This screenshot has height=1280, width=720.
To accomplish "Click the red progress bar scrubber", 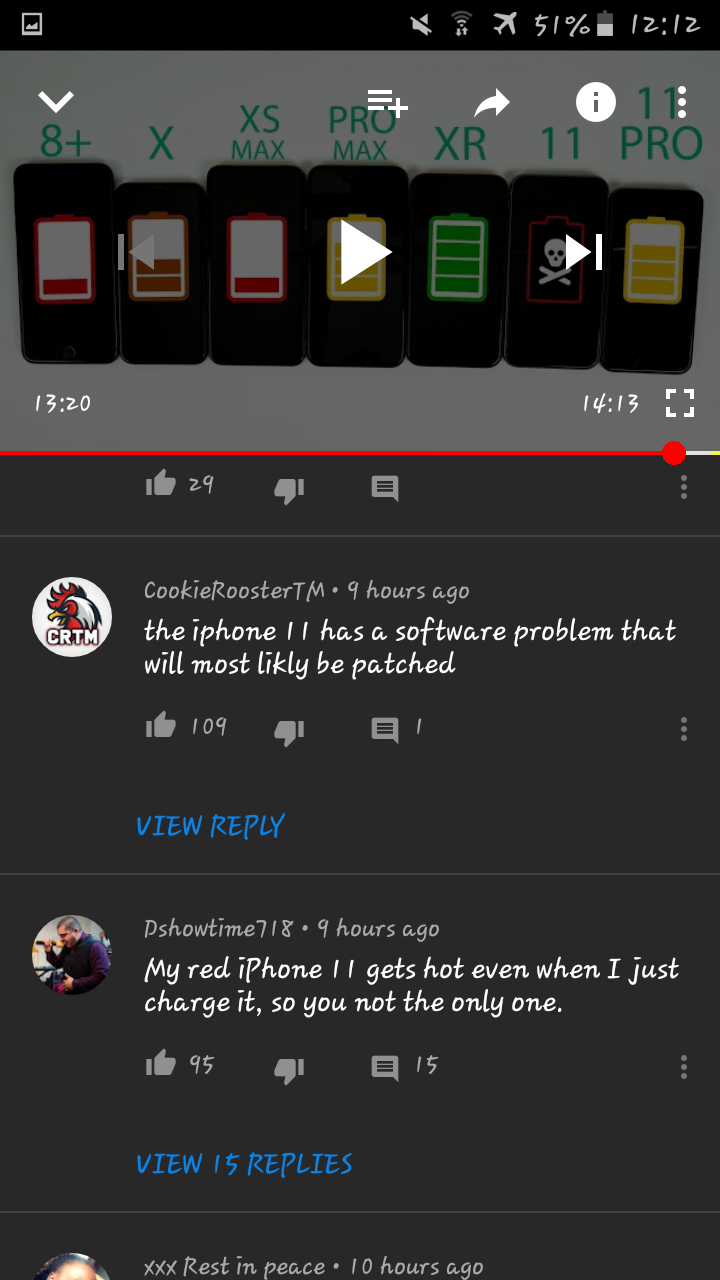I will click(674, 453).
